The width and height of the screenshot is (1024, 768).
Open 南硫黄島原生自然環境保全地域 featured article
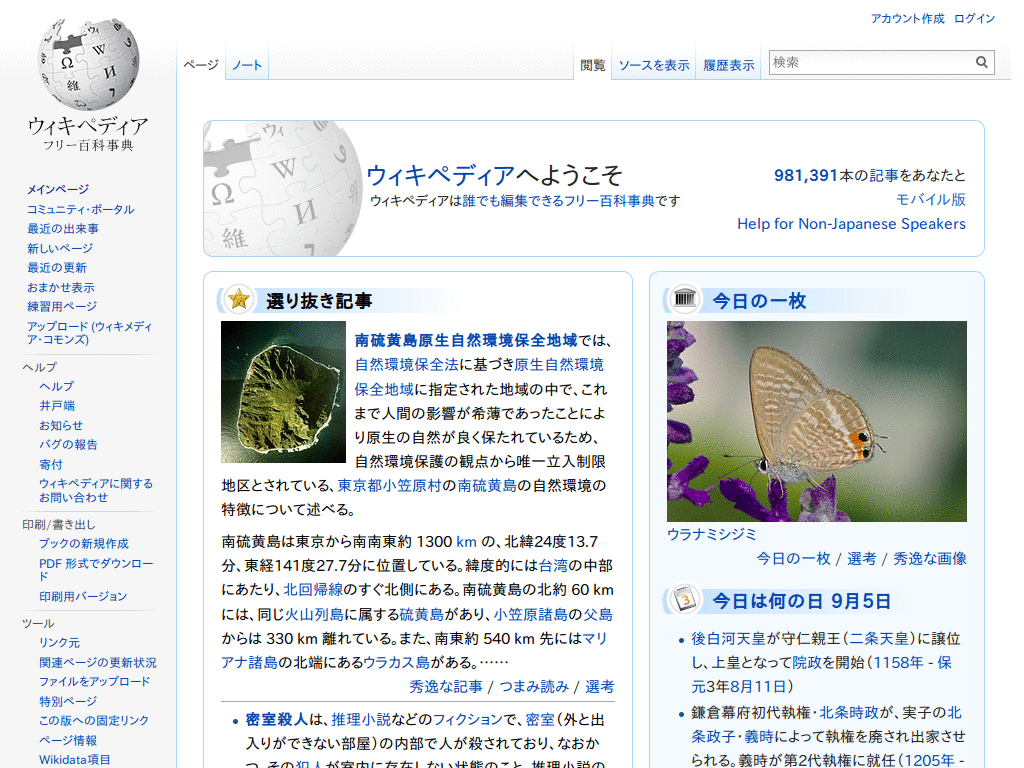pos(466,340)
